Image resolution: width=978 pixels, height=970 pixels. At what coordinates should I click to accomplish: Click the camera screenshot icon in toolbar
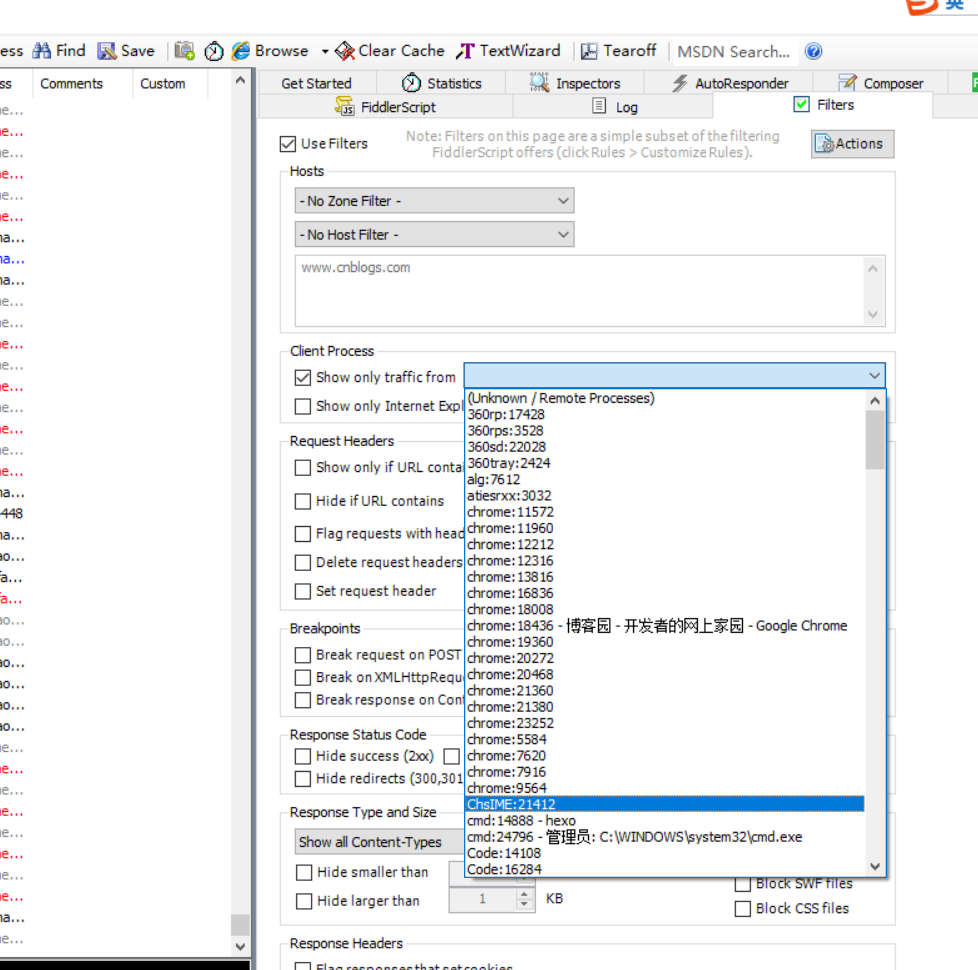pyautogui.click(x=185, y=51)
